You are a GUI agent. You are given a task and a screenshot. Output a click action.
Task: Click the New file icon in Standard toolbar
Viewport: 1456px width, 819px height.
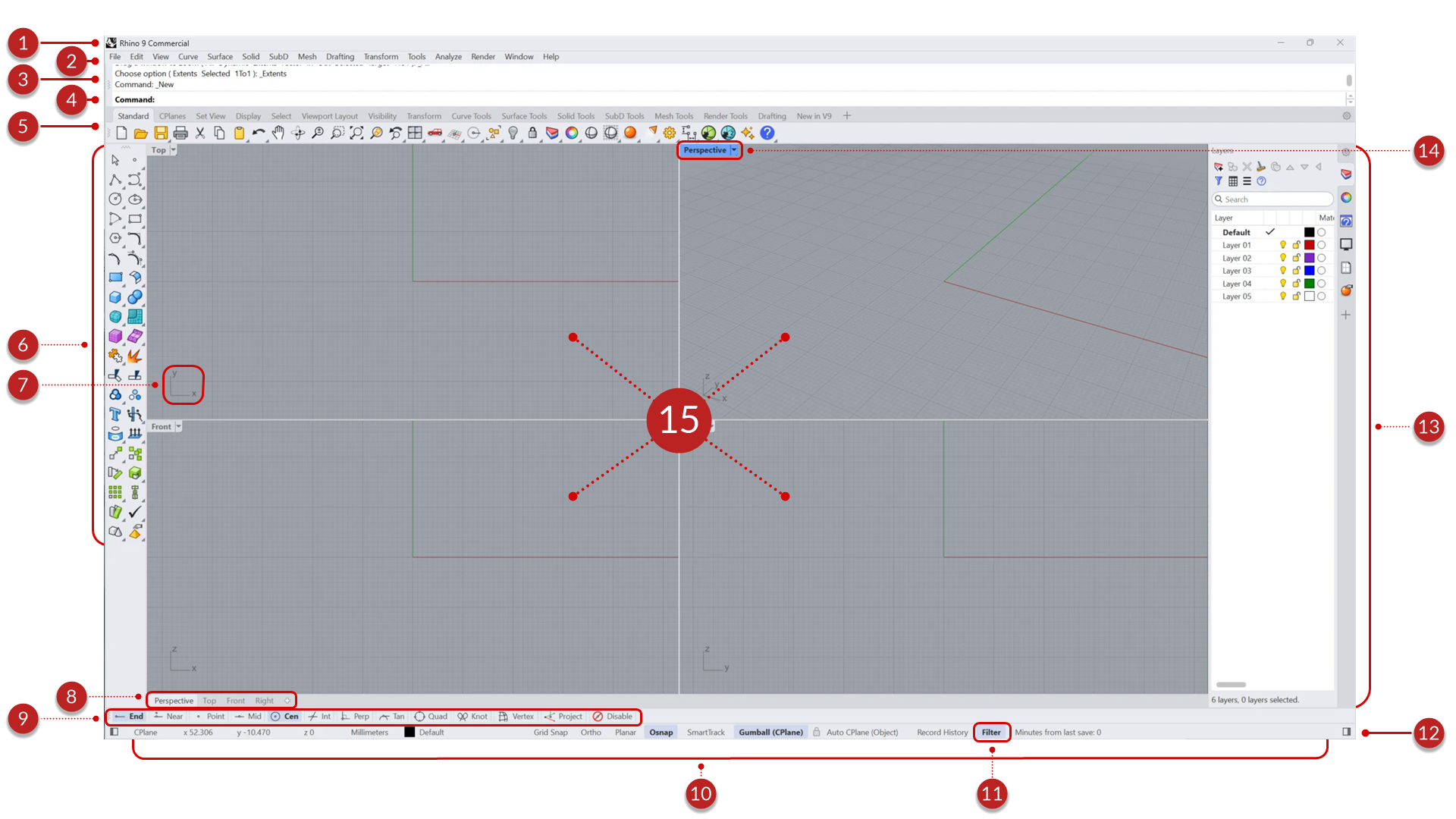click(x=121, y=133)
